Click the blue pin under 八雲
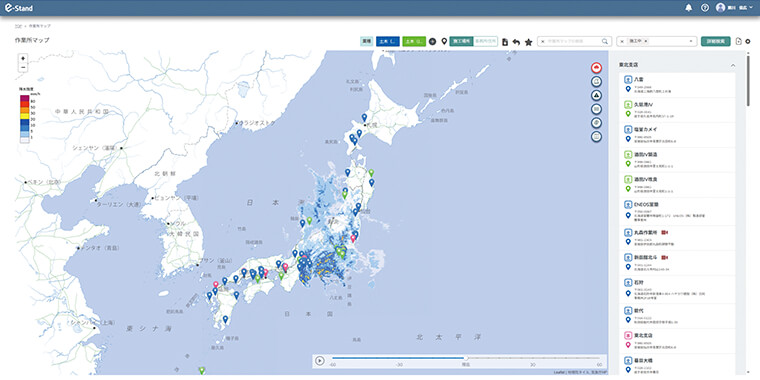The image size is (760, 380). 628,89
